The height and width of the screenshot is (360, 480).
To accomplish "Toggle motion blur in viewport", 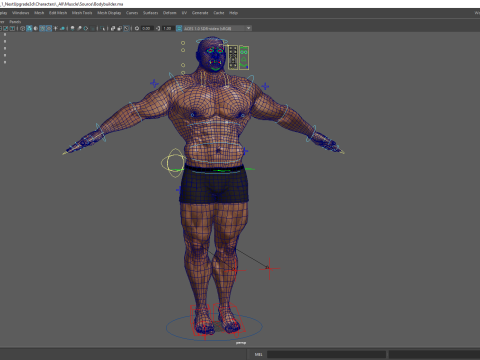I will (79, 28).
